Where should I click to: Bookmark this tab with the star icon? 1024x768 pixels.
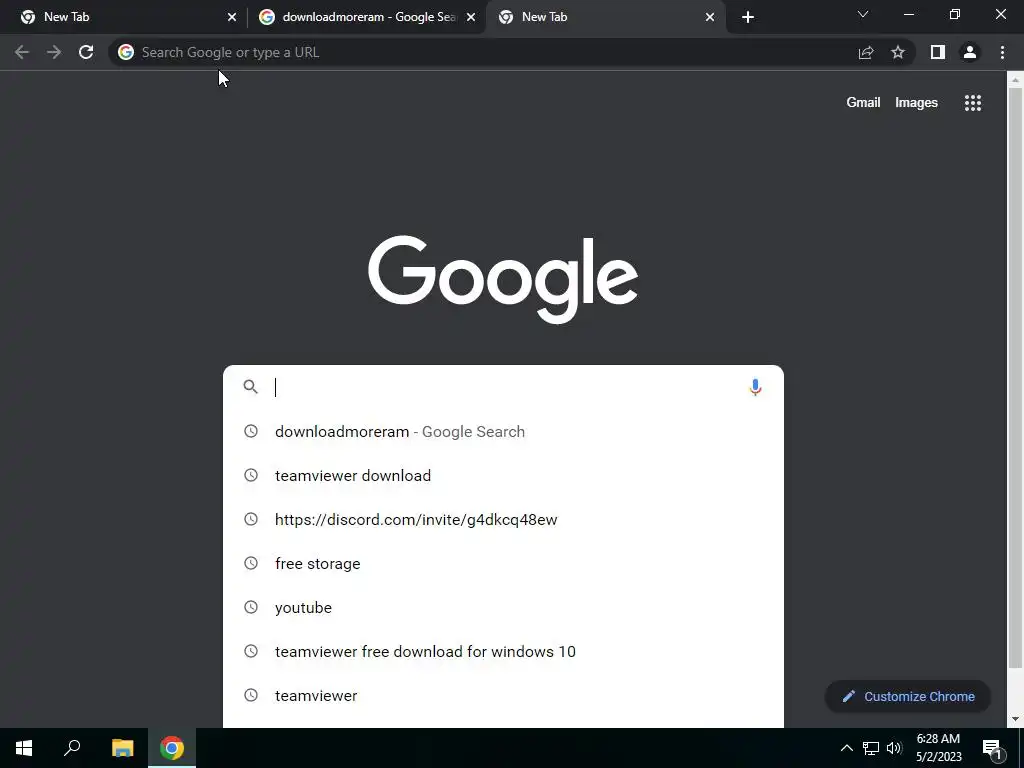tap(898, 52)
